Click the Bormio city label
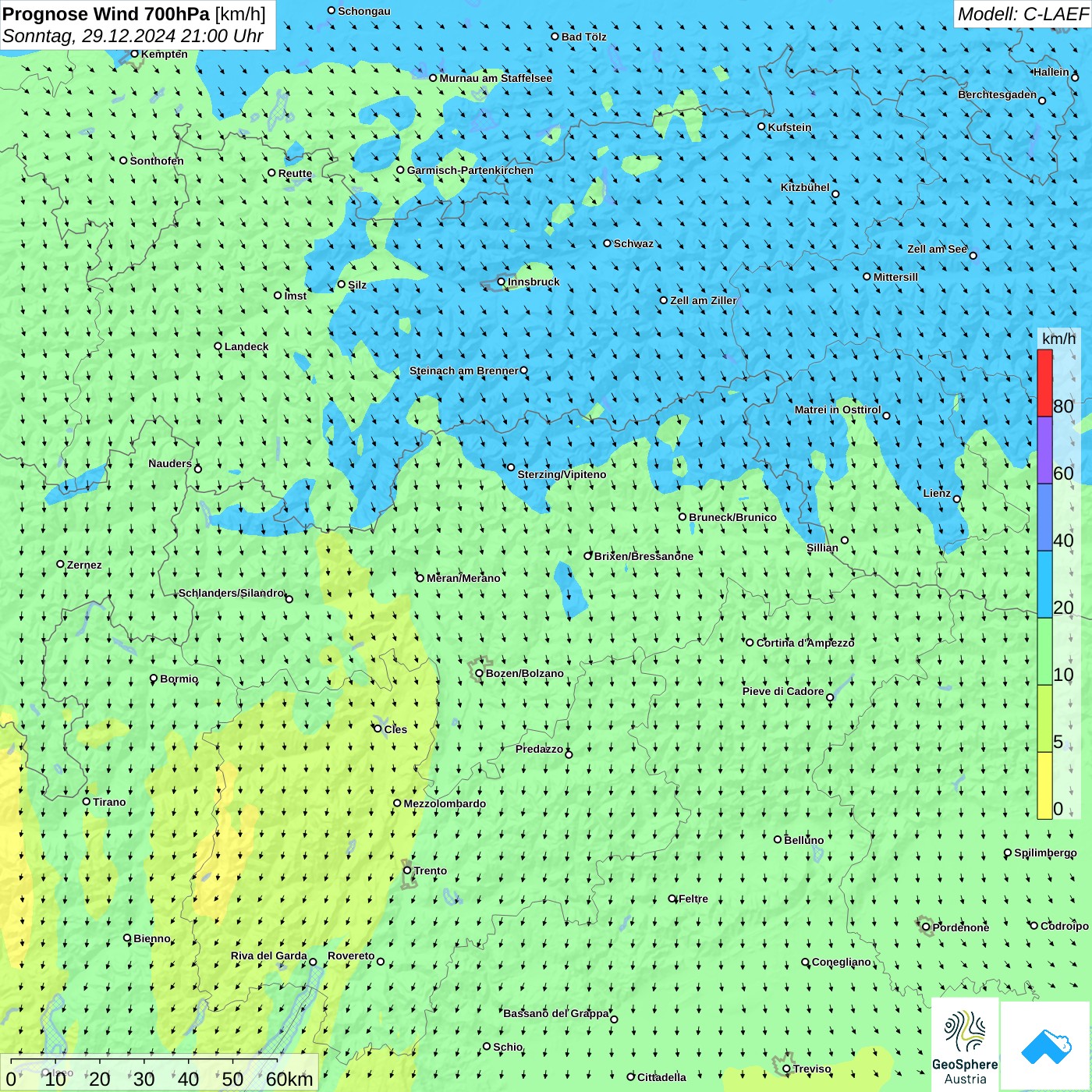Image resolution: width=1092 pixels, height=1092 pixels. point(179,679)
